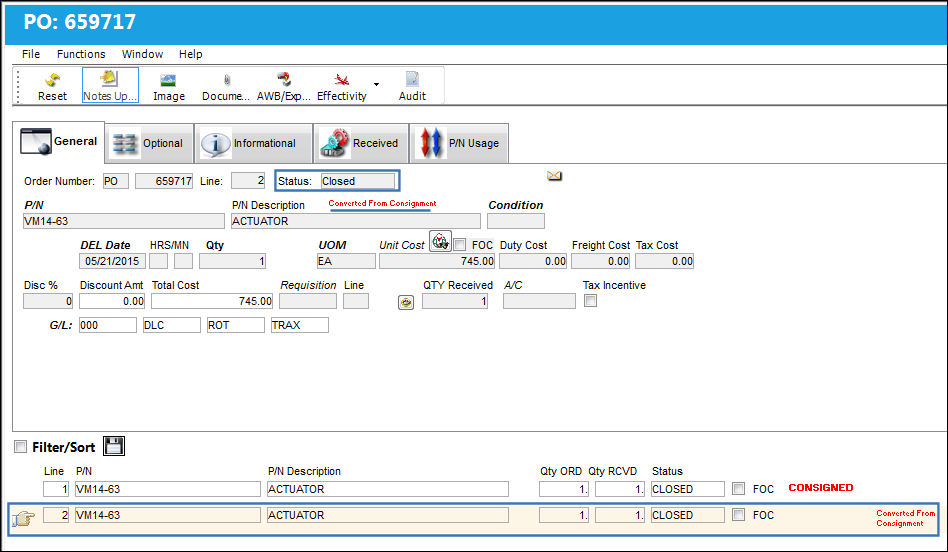Click the Discount Amt input field
The image size is (948, 552).
point(112,301)
